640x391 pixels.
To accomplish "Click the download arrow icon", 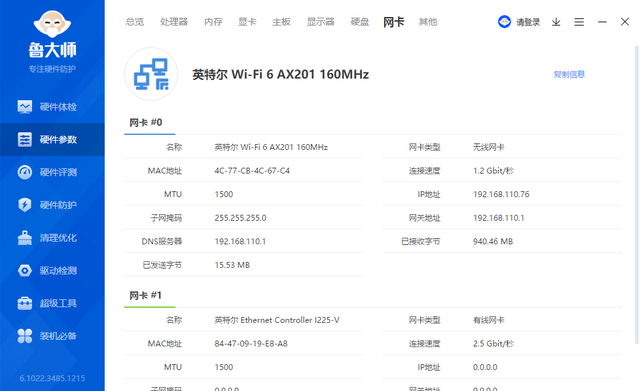I will click(x=556, y=22).
